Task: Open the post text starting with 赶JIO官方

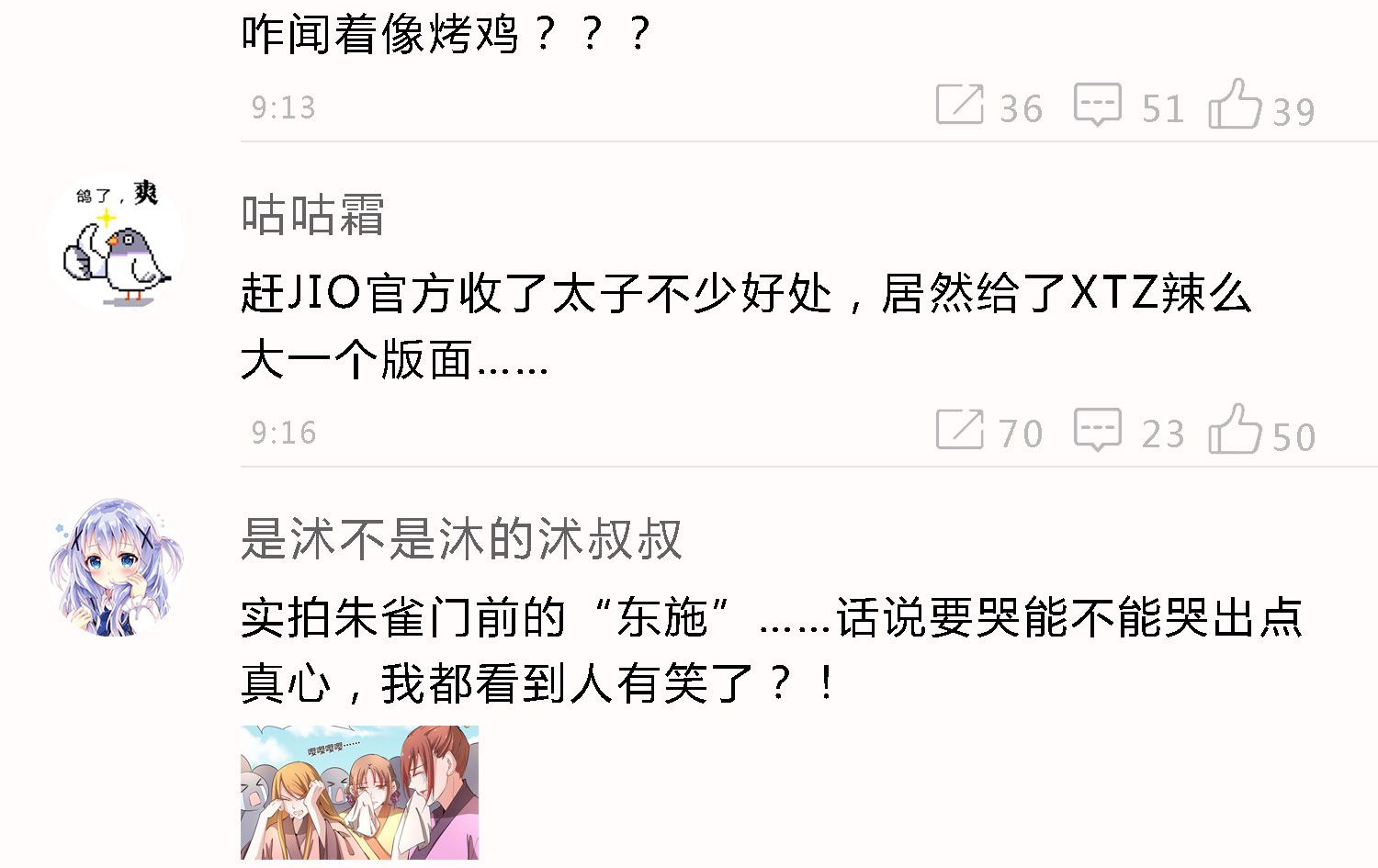Action: 746,326
